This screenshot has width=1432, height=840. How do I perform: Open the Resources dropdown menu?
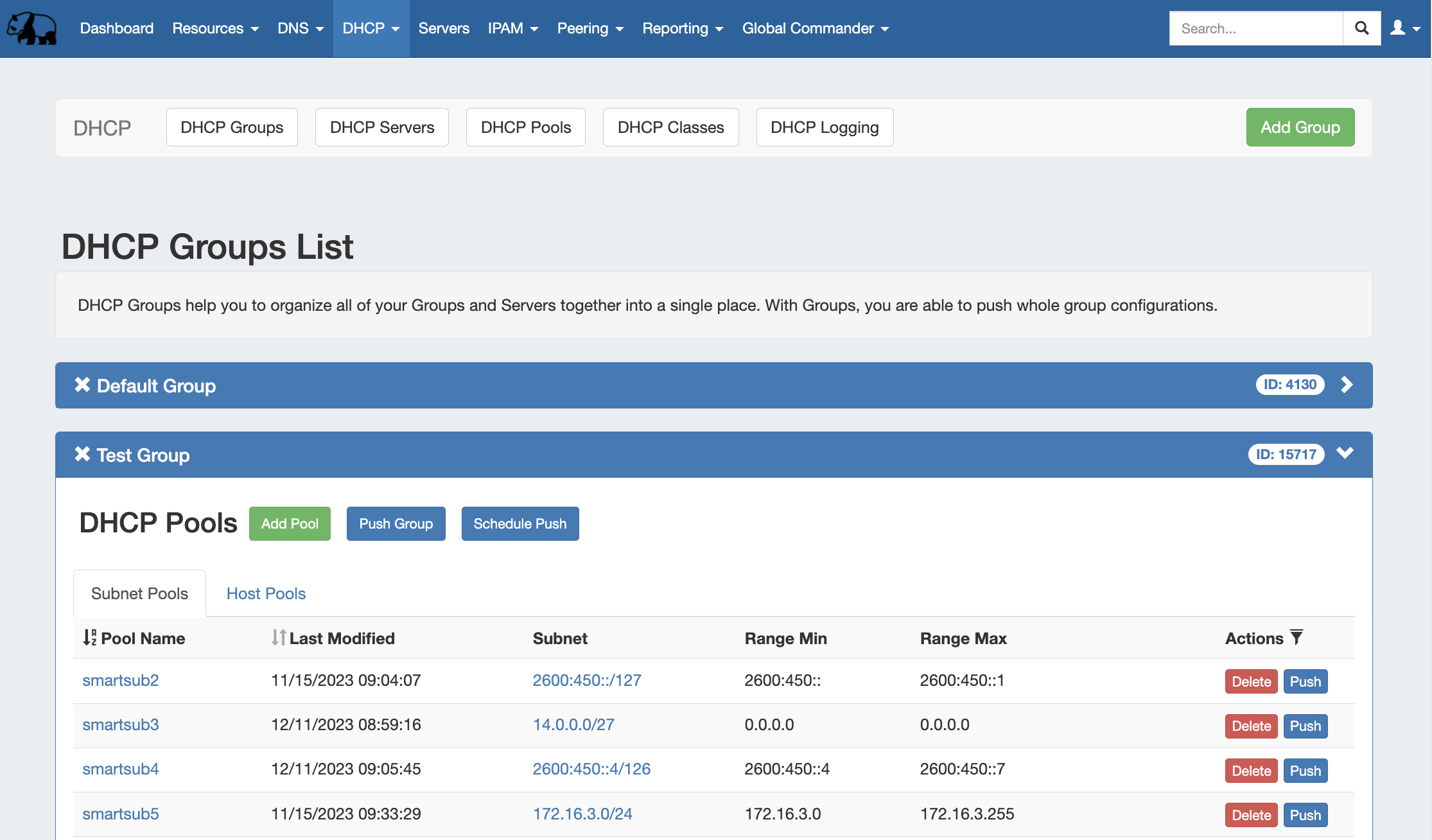(x=215, y=28)
